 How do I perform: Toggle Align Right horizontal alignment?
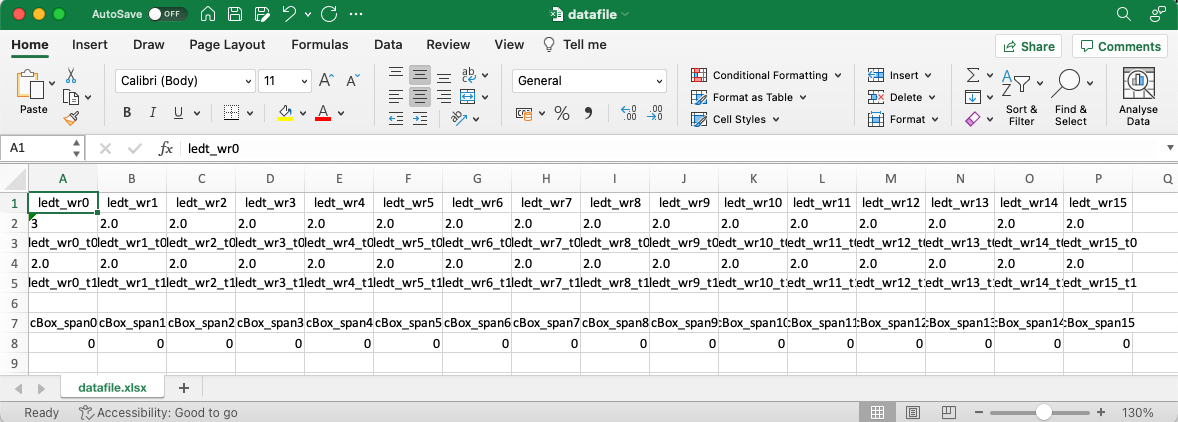pyautogui.click(x=444, y=97)
